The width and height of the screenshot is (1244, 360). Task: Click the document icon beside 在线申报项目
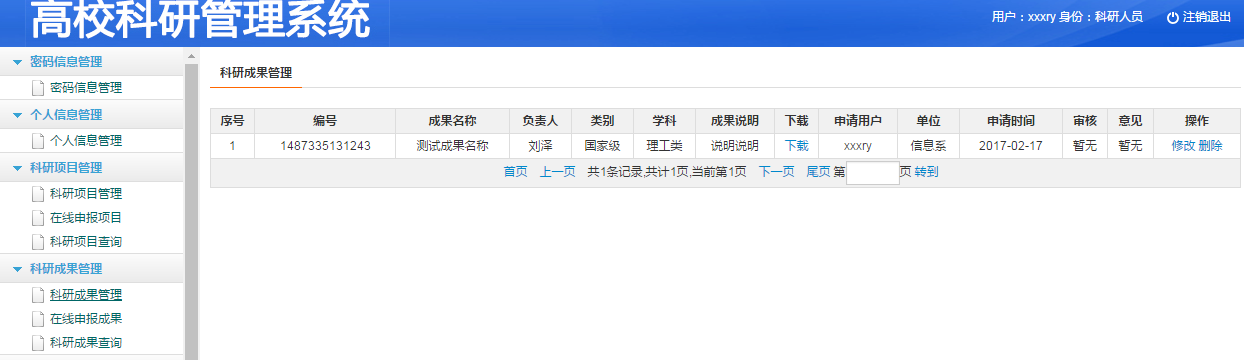38,218
